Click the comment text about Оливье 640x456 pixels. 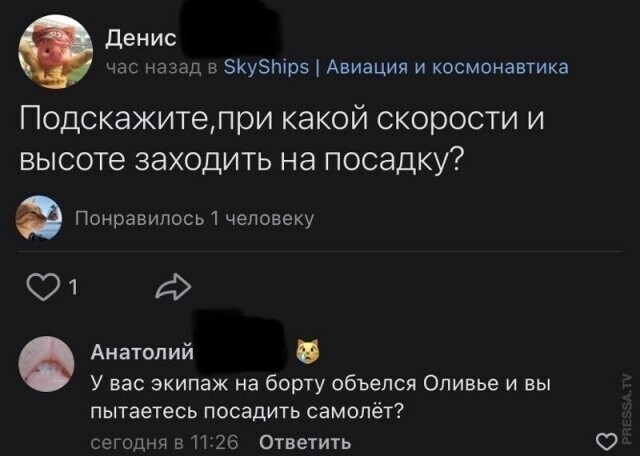tap(320, 396)
